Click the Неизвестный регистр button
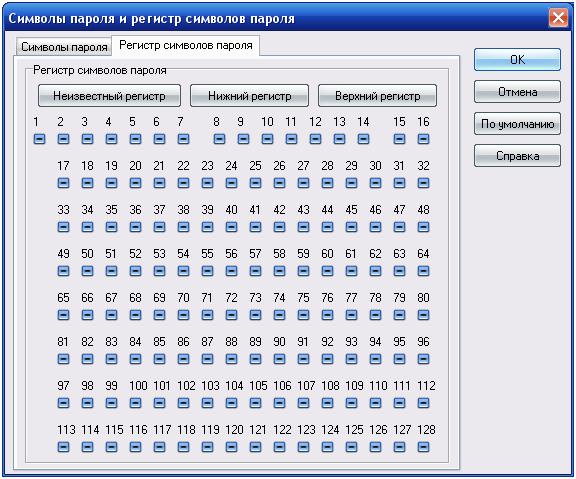 coord(109,96)
